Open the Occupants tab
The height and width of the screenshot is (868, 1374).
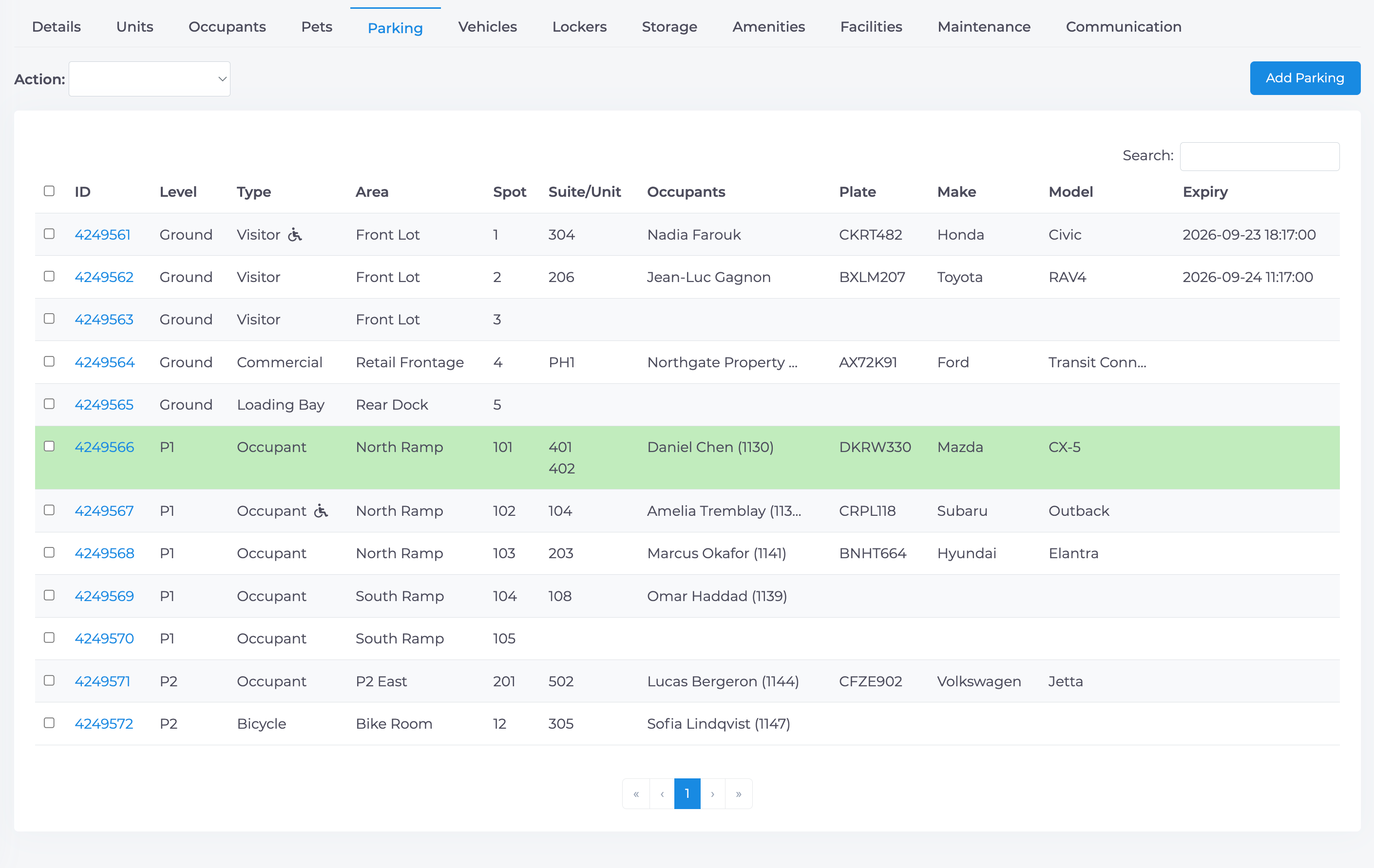[227, 27]
